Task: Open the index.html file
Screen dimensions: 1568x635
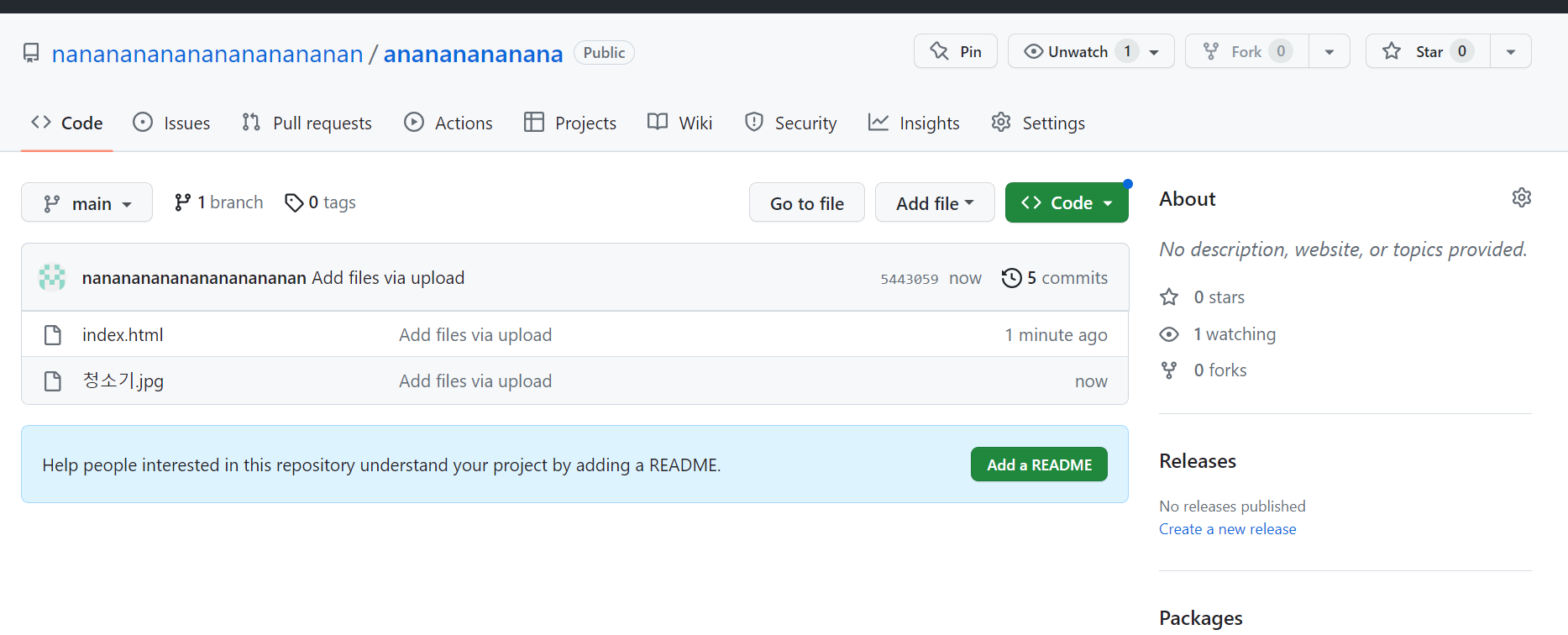Action: pos(123,335)
